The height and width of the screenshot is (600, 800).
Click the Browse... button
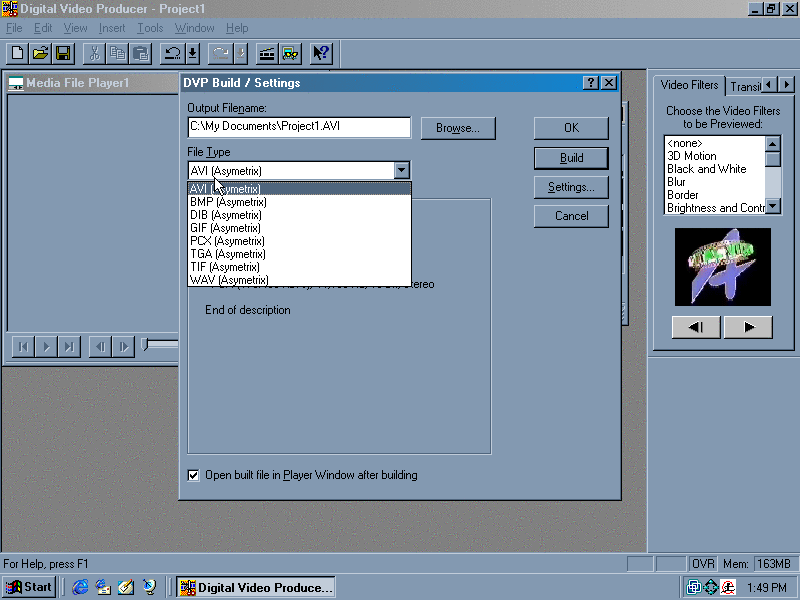tap(458, 128)
